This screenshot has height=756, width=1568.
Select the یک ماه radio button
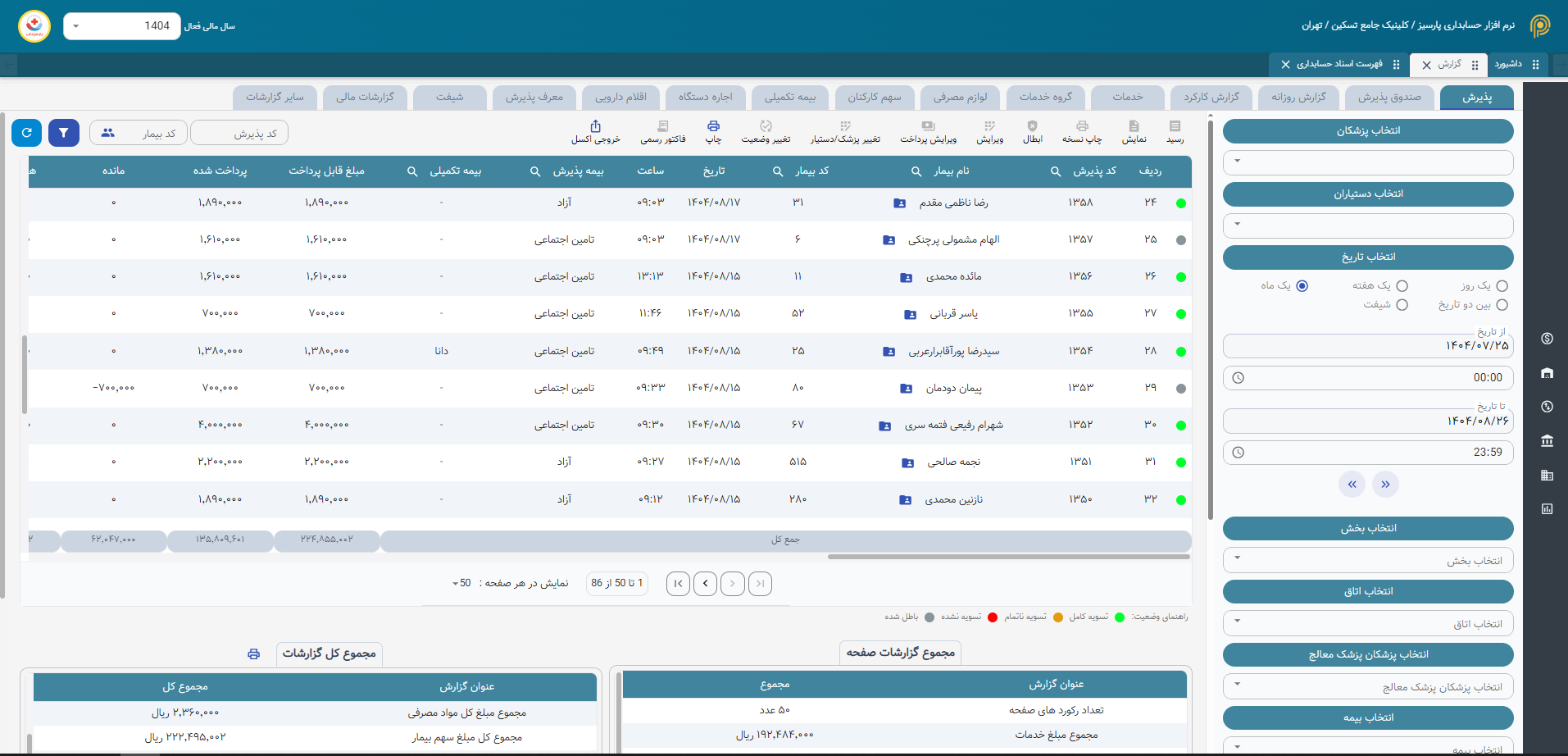[1302, 286]
